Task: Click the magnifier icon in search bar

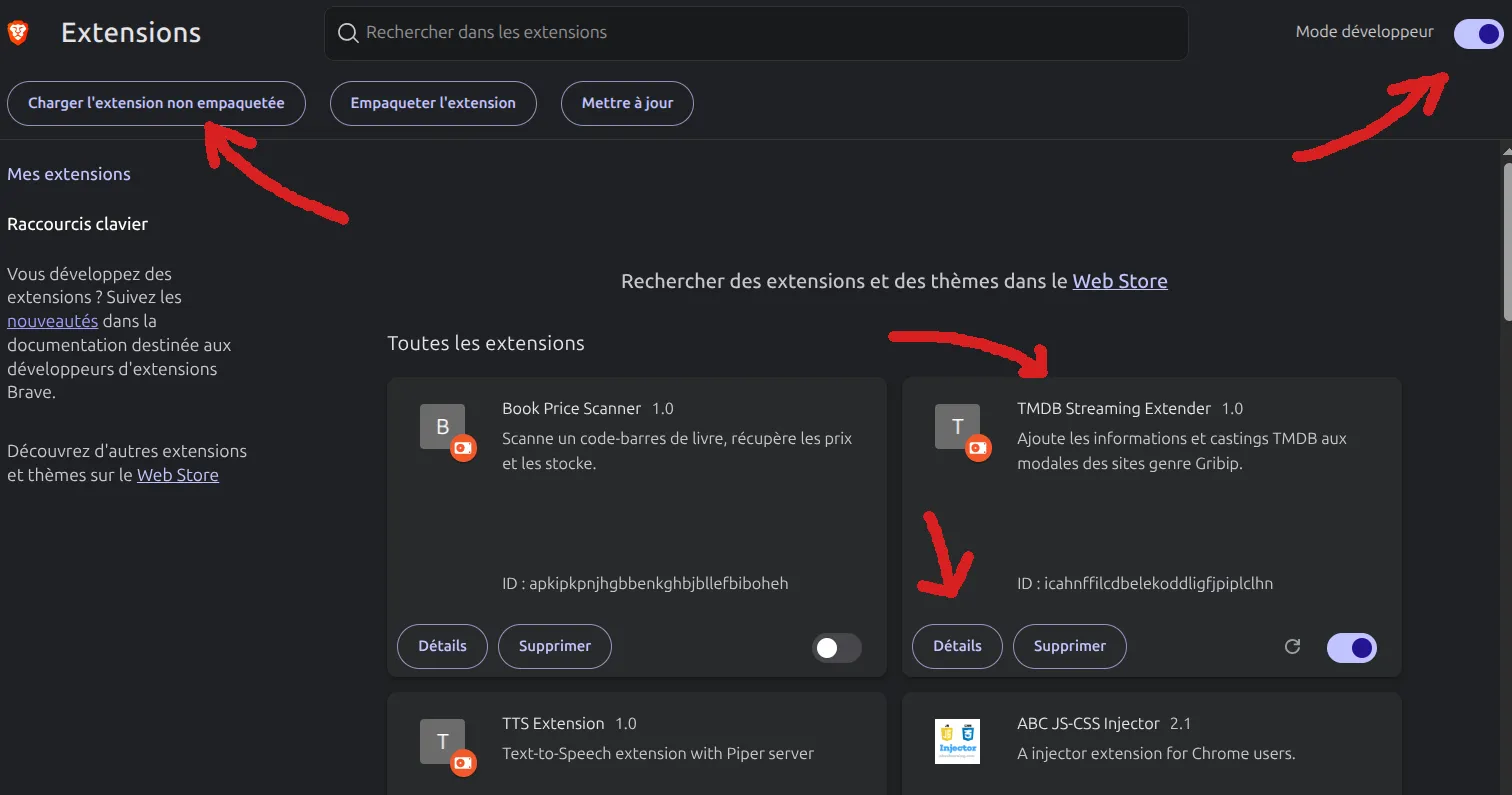Action: coord(348,33)
